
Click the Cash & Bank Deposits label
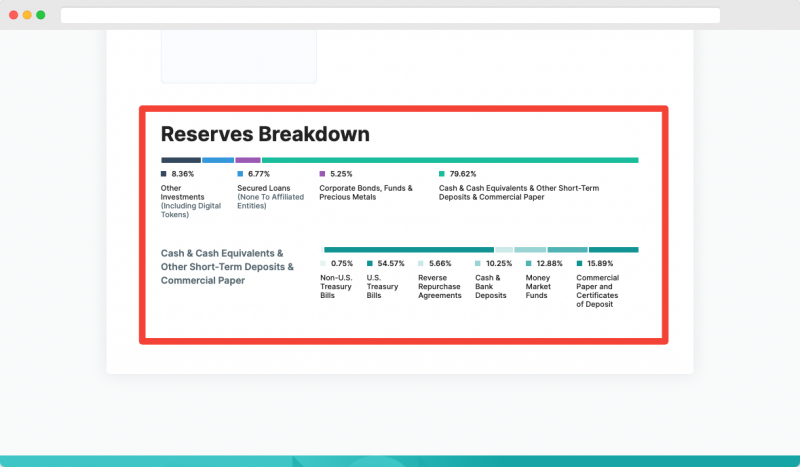[x=491, y=287]
